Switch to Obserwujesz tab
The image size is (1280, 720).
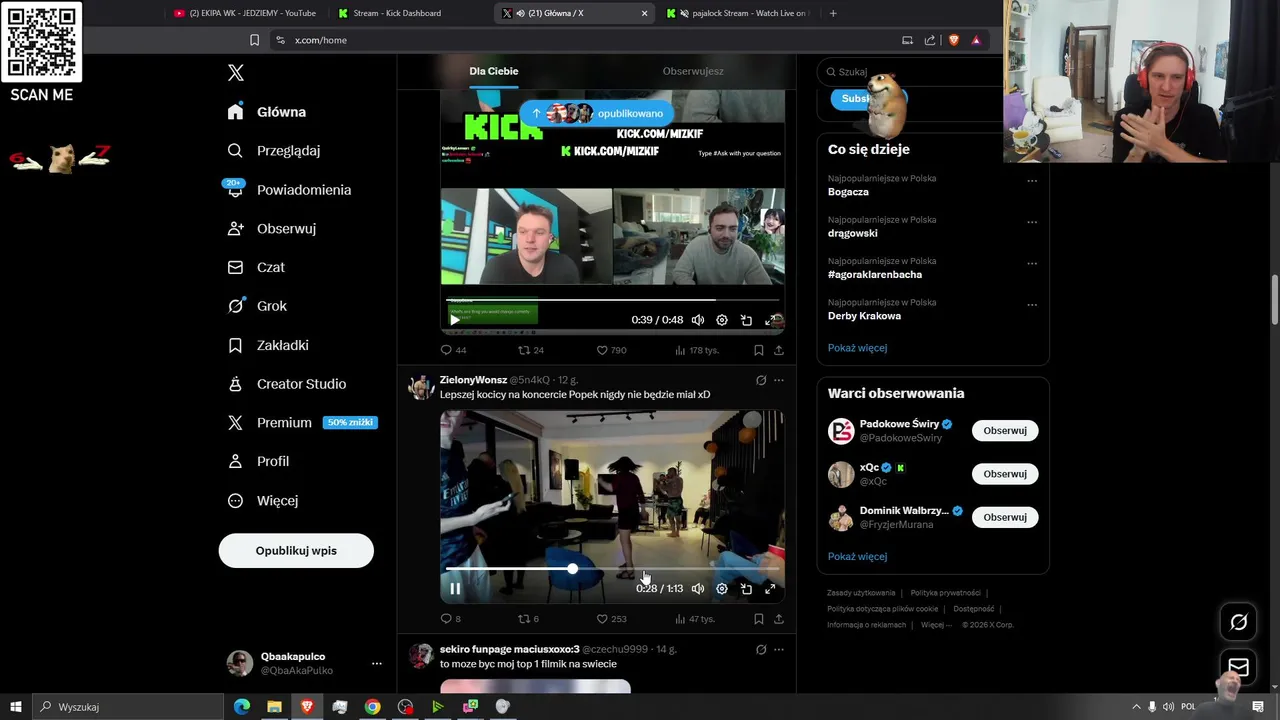point(693,71)
